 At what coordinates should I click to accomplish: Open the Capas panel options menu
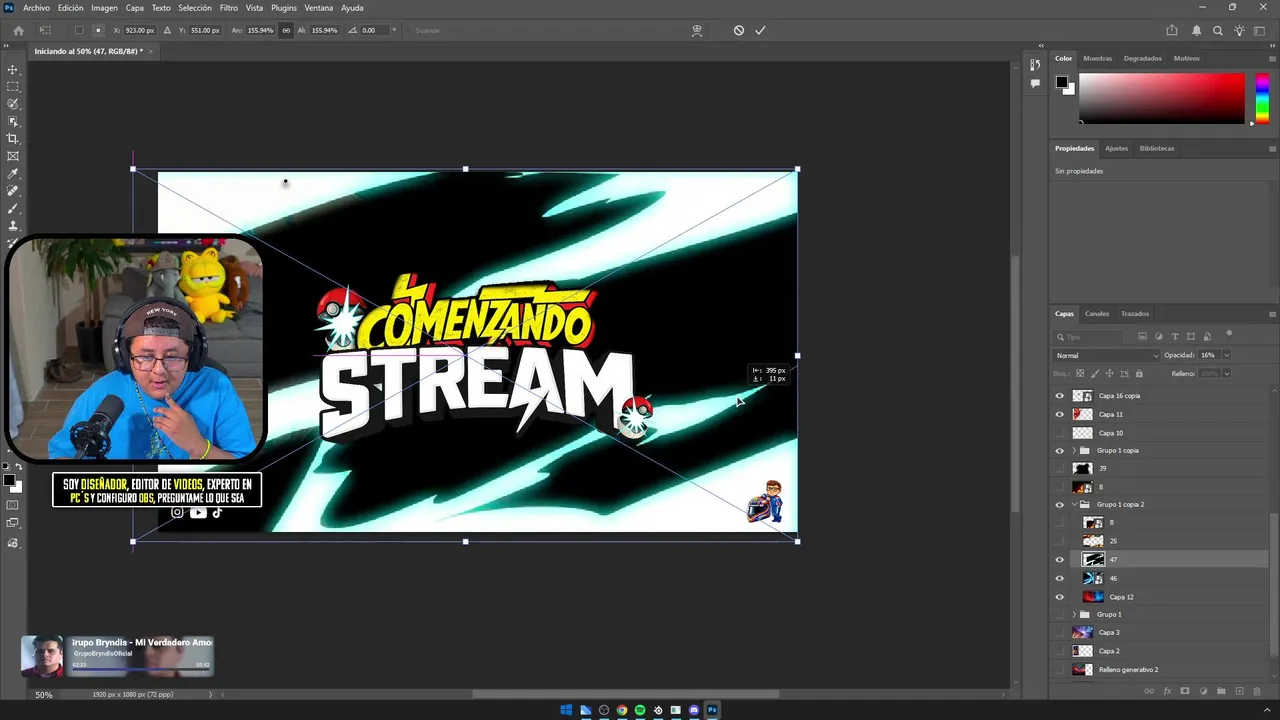(1272, 314)
